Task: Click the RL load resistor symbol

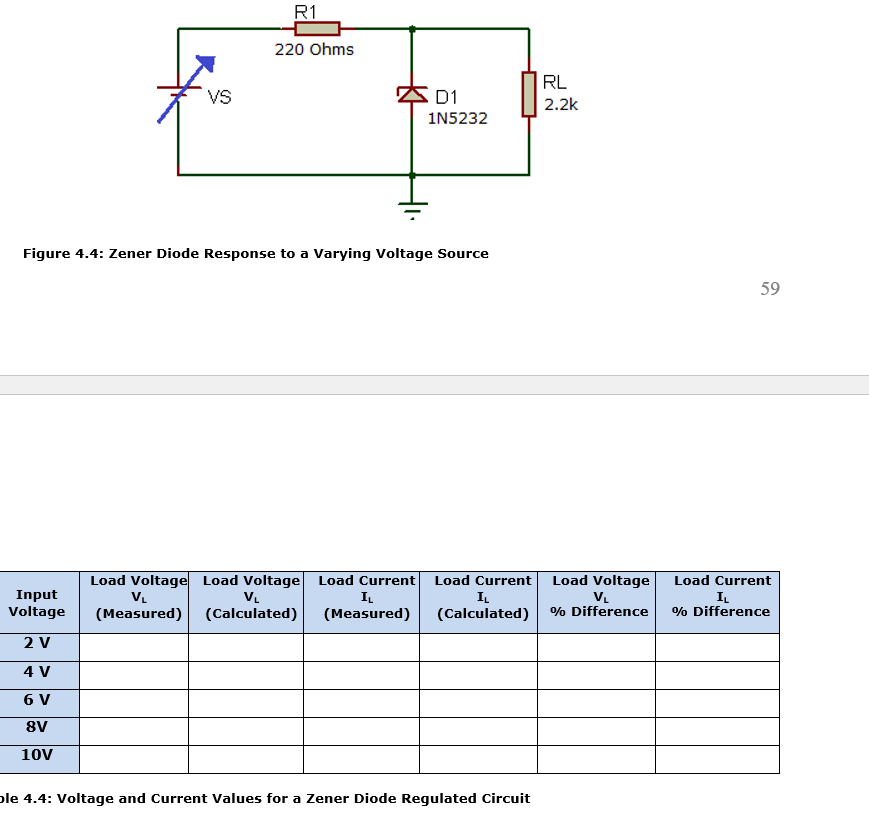Action: click(529, 94)
